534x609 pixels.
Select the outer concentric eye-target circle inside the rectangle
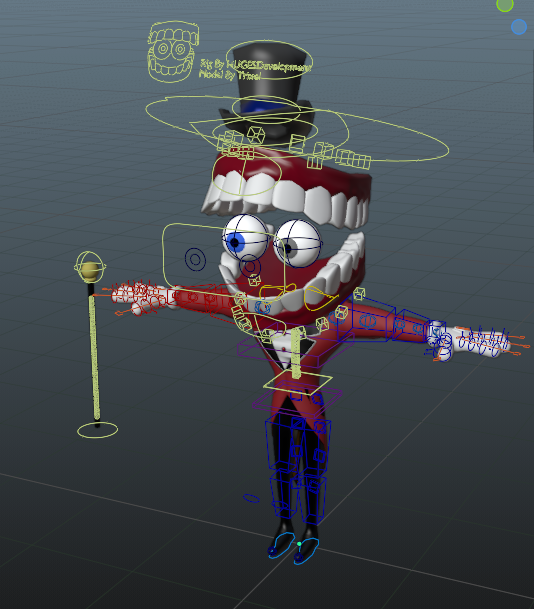tap(195, 259)
